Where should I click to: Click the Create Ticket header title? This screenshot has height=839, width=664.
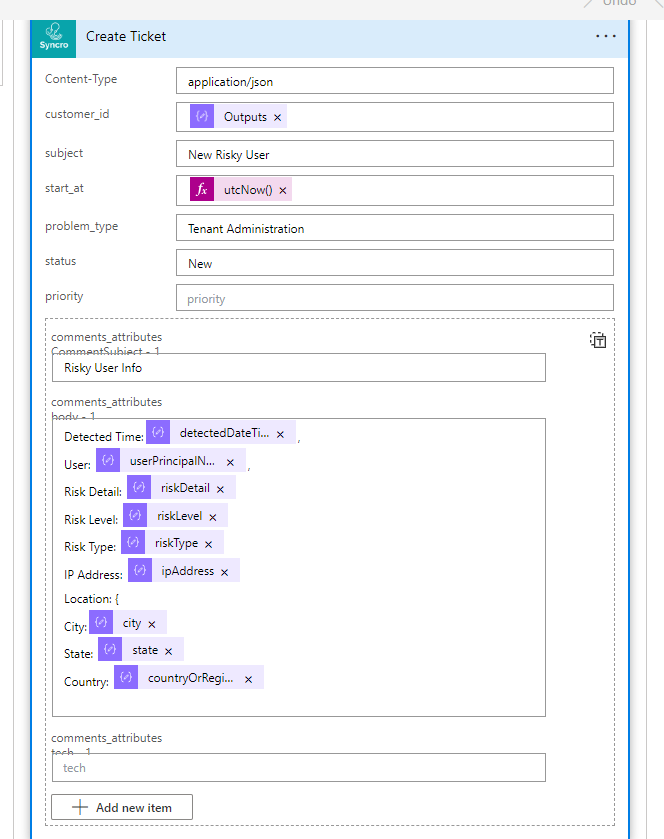[x=126, y=36]
